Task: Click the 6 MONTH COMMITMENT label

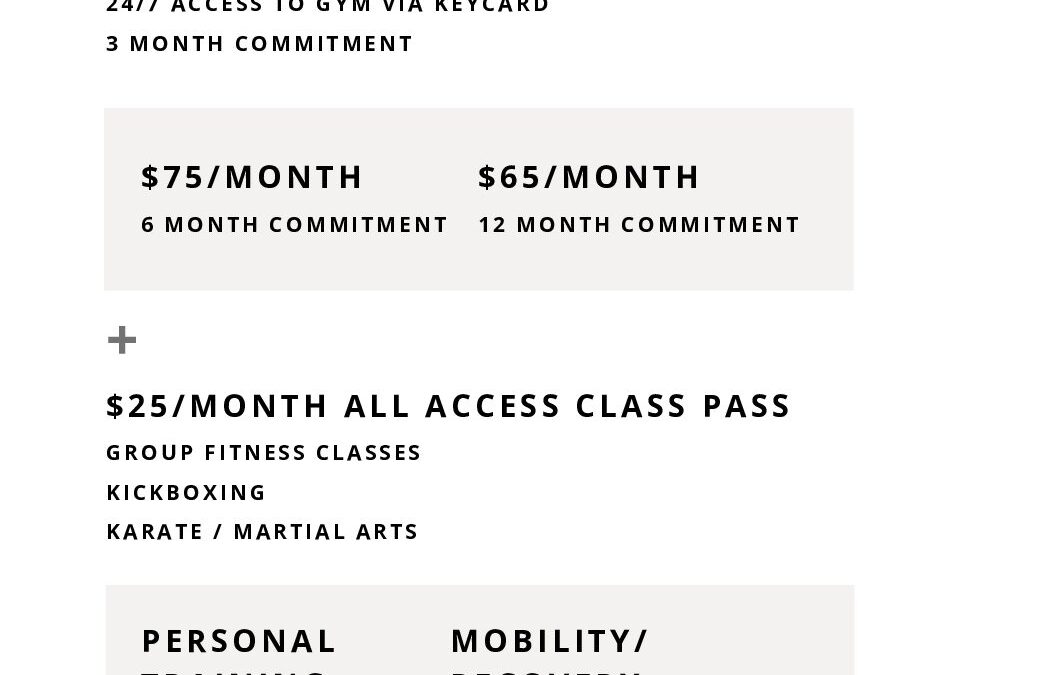Action: 294,224
